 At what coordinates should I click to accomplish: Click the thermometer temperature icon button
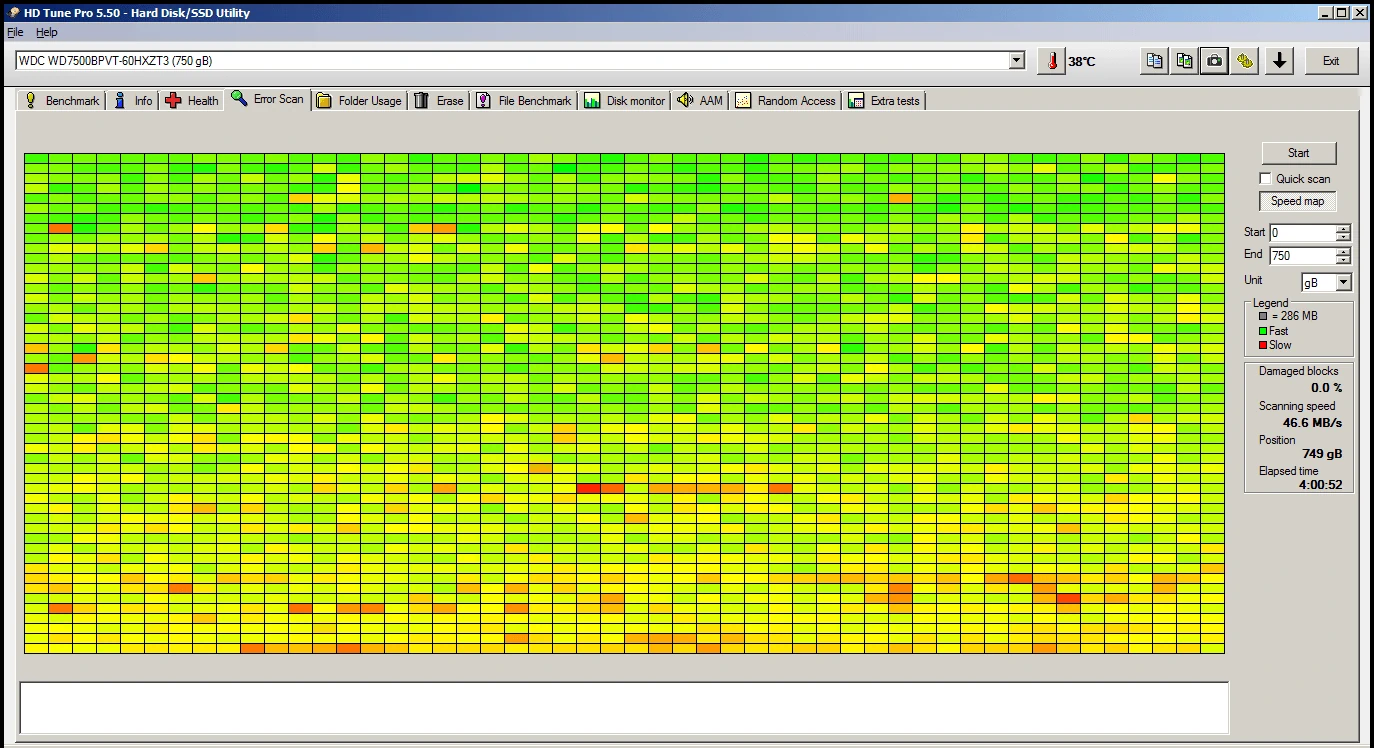(x=1051, y=61)
